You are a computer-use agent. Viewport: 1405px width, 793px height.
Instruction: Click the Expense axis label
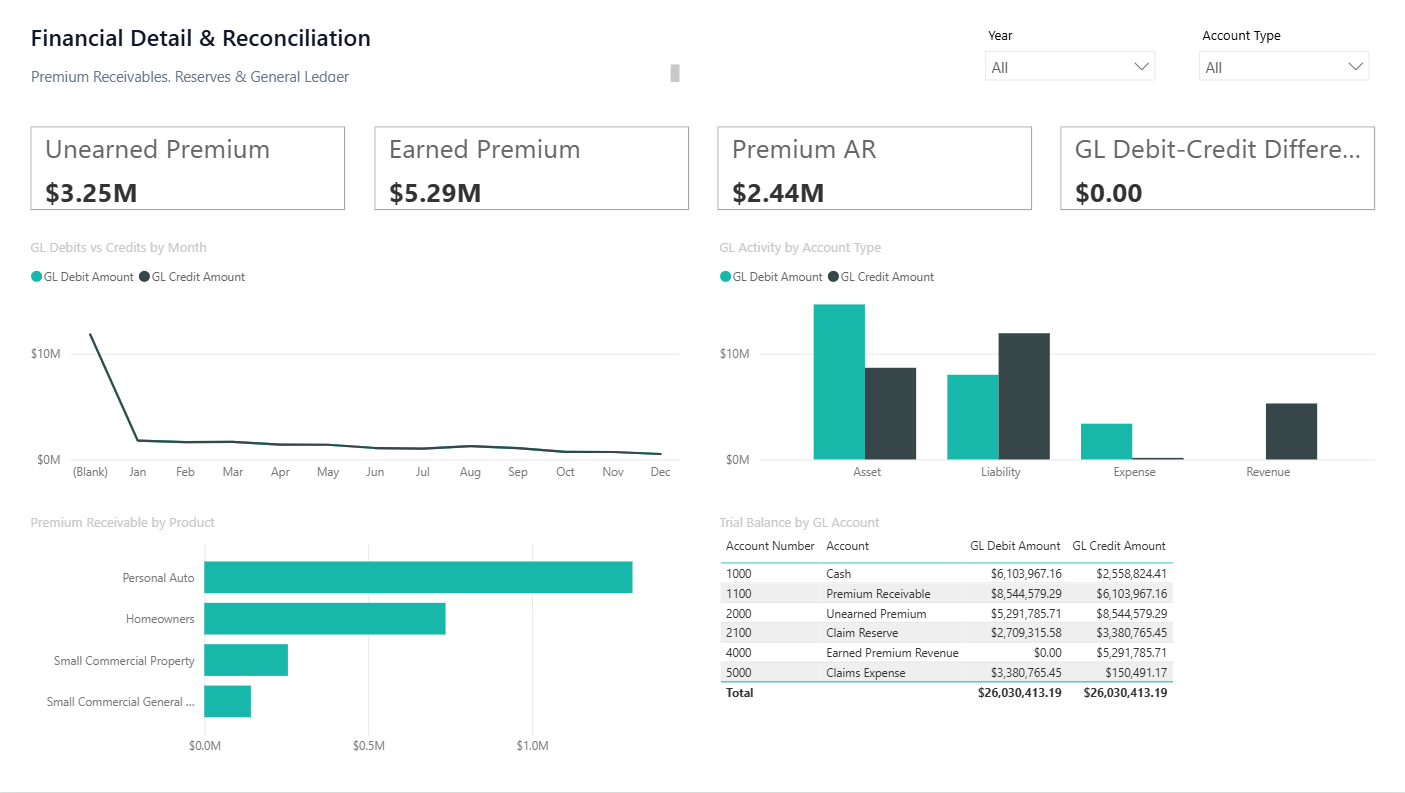point(1134,472)
